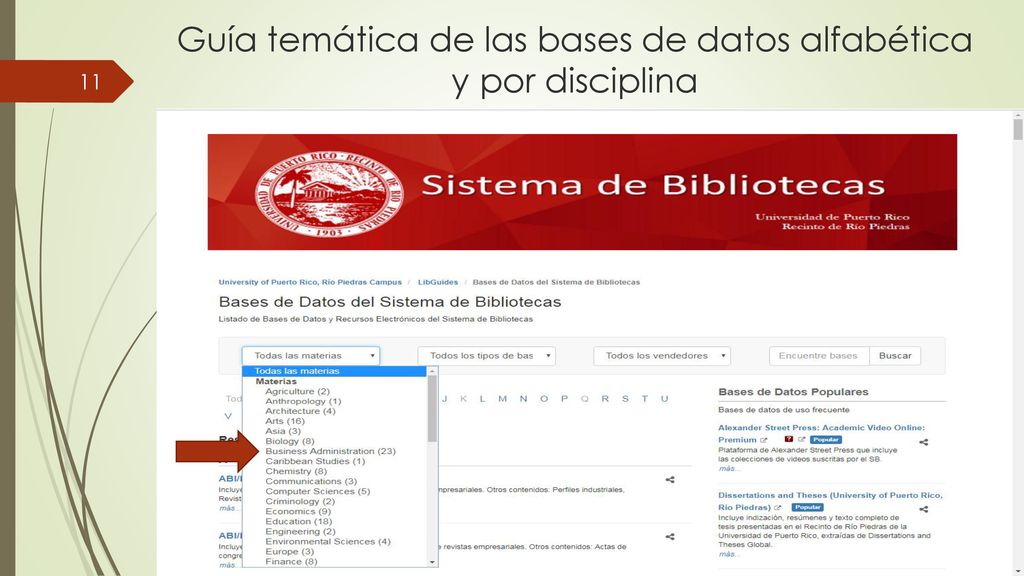1024x576 pixels.
Task: Click the Buscar search button
Action: click(x=895, y=356)
